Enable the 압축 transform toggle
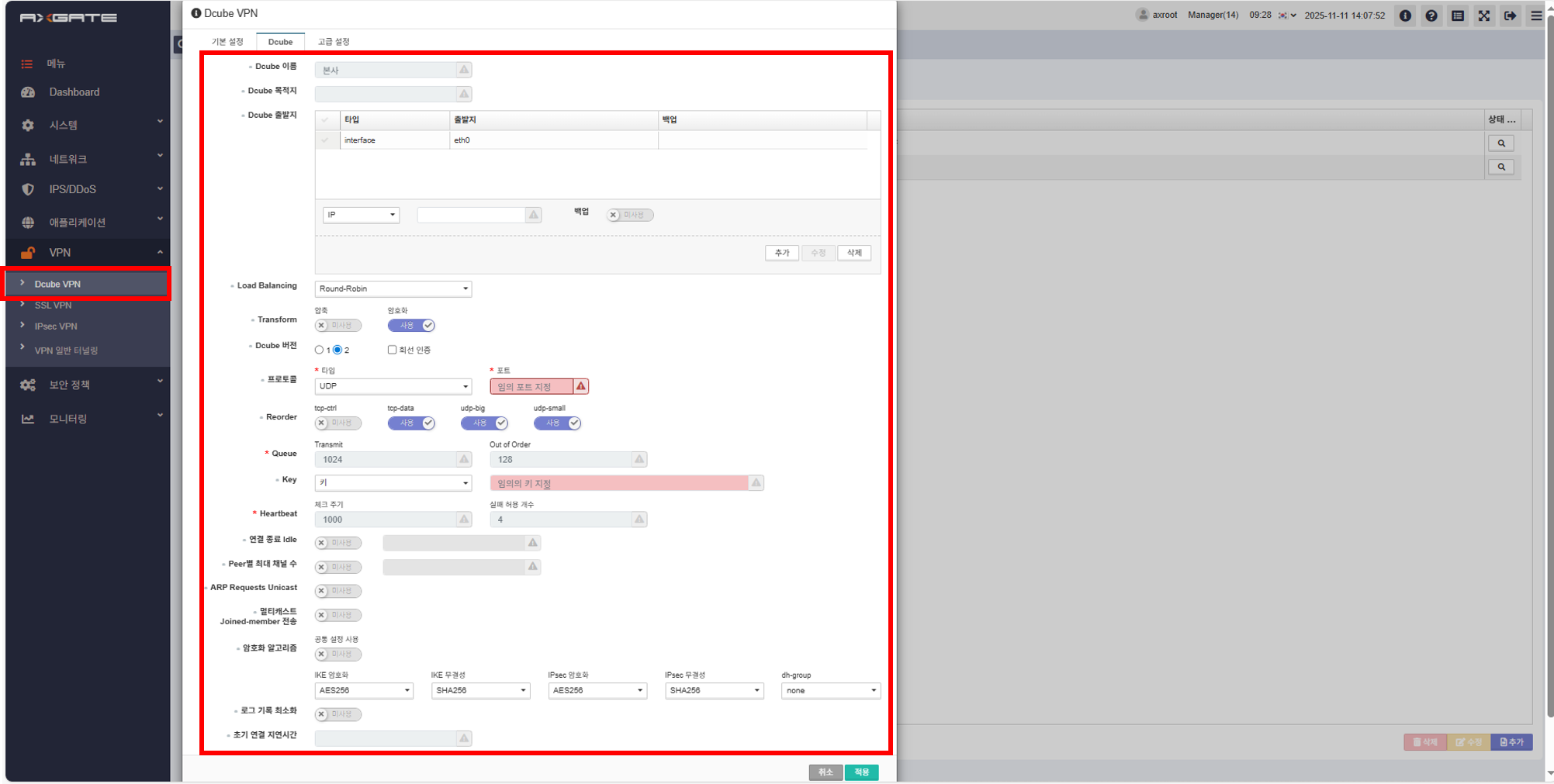This screenshot has height=784, width=1554. coord(337,326)
